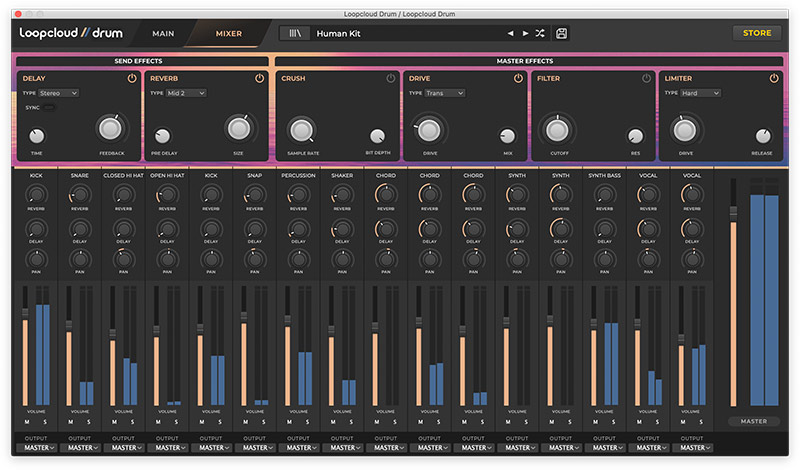Mute the Synth Bass channel
The image size is (800, 470).
click(595, 422)
